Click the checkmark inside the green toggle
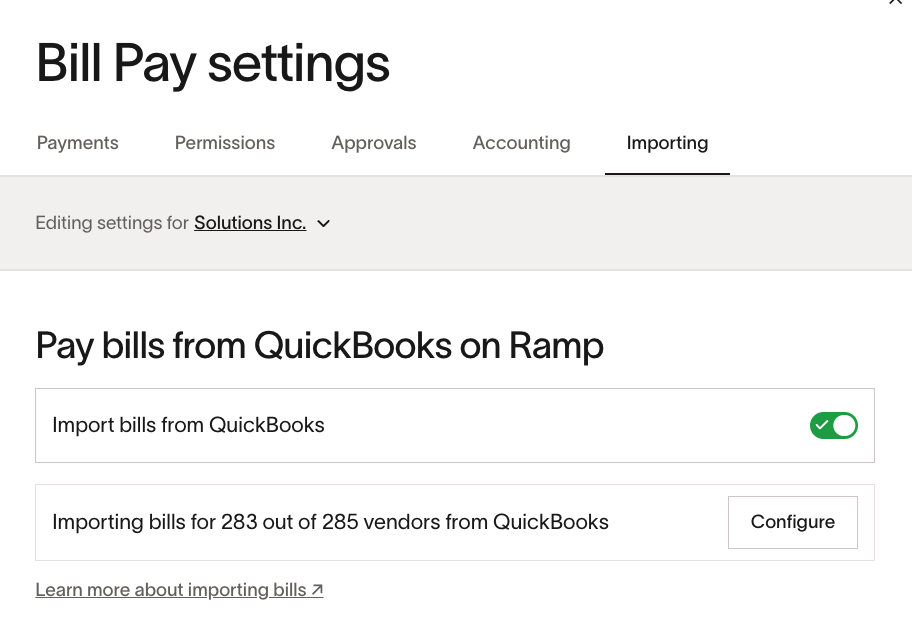Screen dimensions: 912x632 click(x=822, y=425)
